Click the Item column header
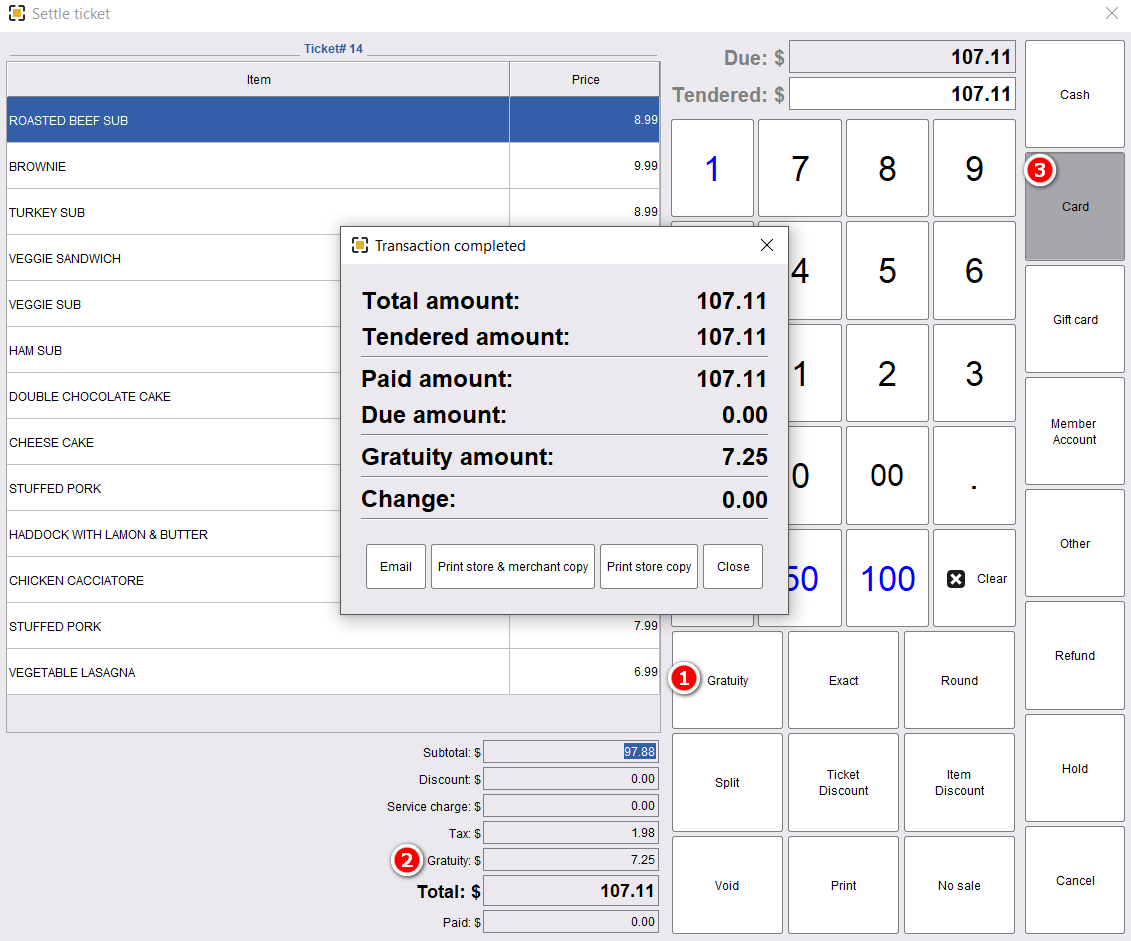The height and width of the screenshot is (941, 1131). pyautogui.click(x=258, y=79)
